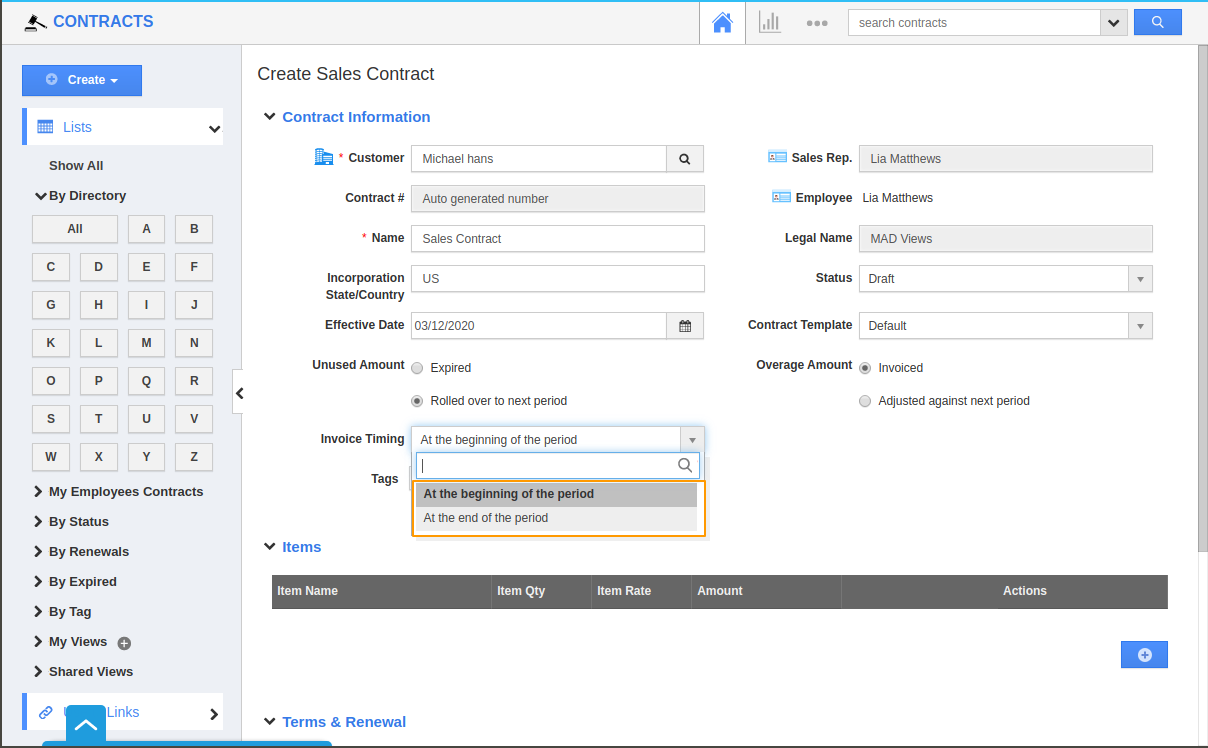Collapse the left sidebar panel arrow
Viewport: 1208px width, 748px height.
239,393
